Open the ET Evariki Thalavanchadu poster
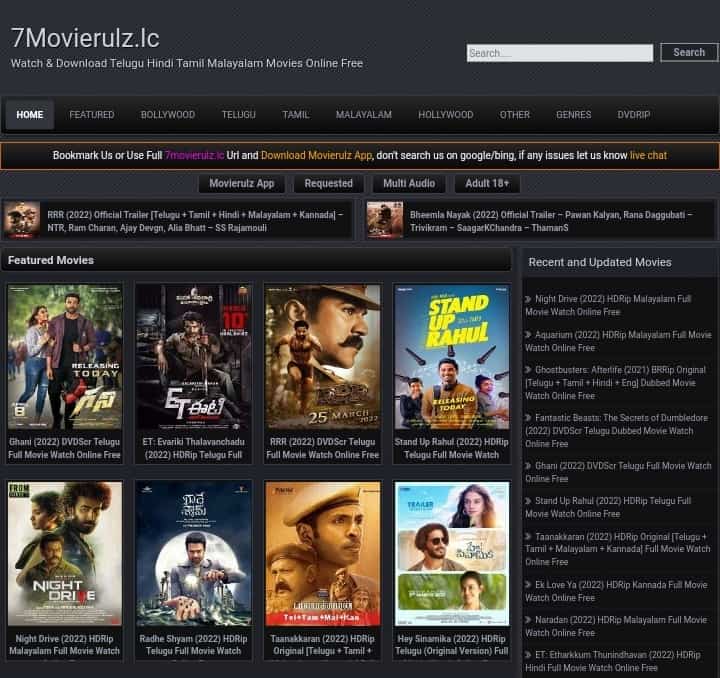Screen dimensions: 720x678 tap(193, 357)
